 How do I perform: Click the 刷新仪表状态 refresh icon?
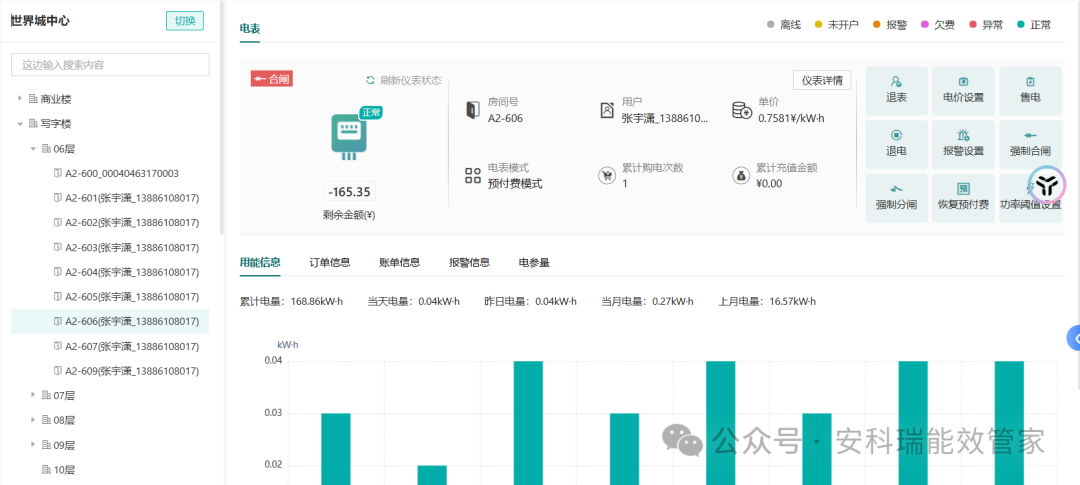pos(371,81)
